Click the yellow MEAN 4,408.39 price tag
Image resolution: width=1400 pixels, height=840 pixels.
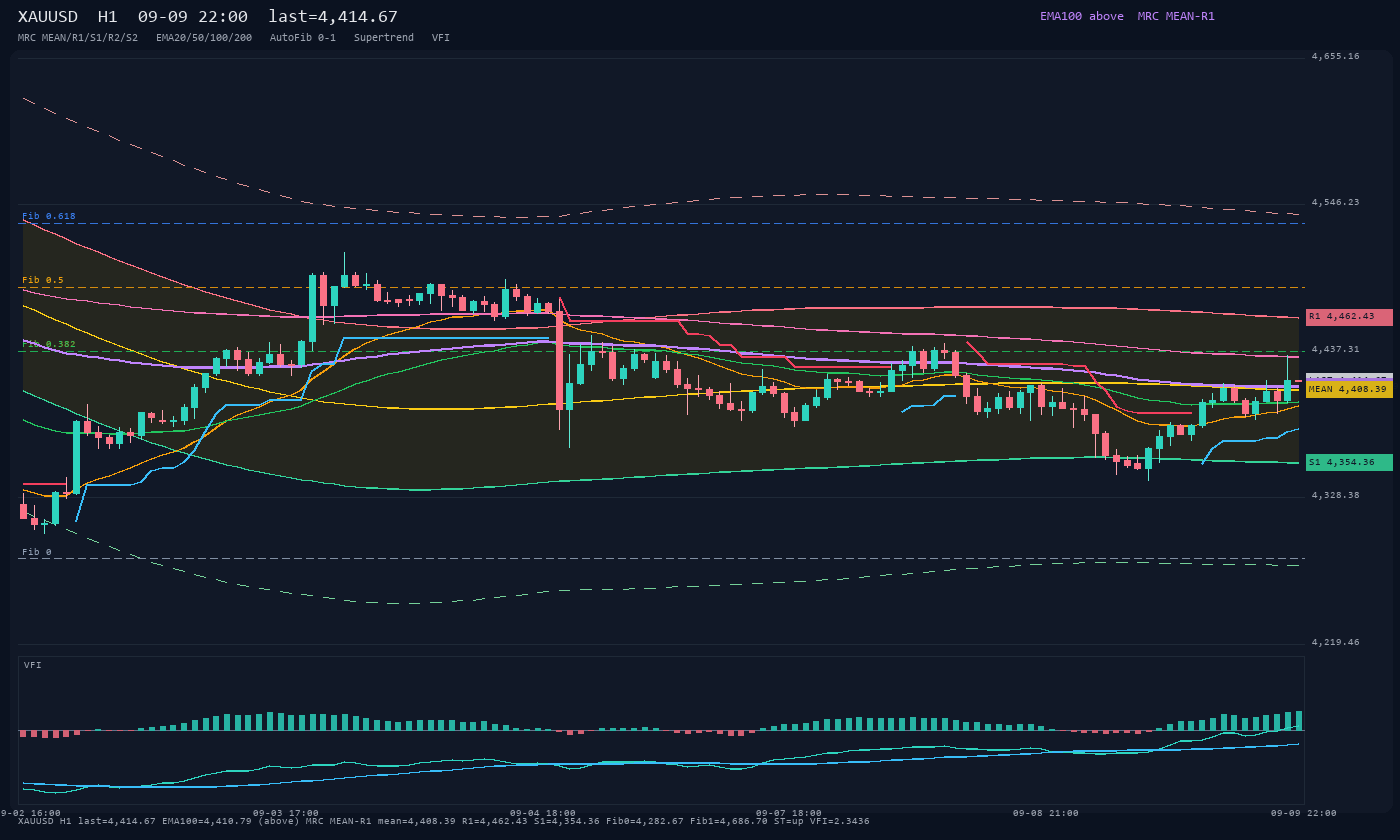click(1349, 389)
